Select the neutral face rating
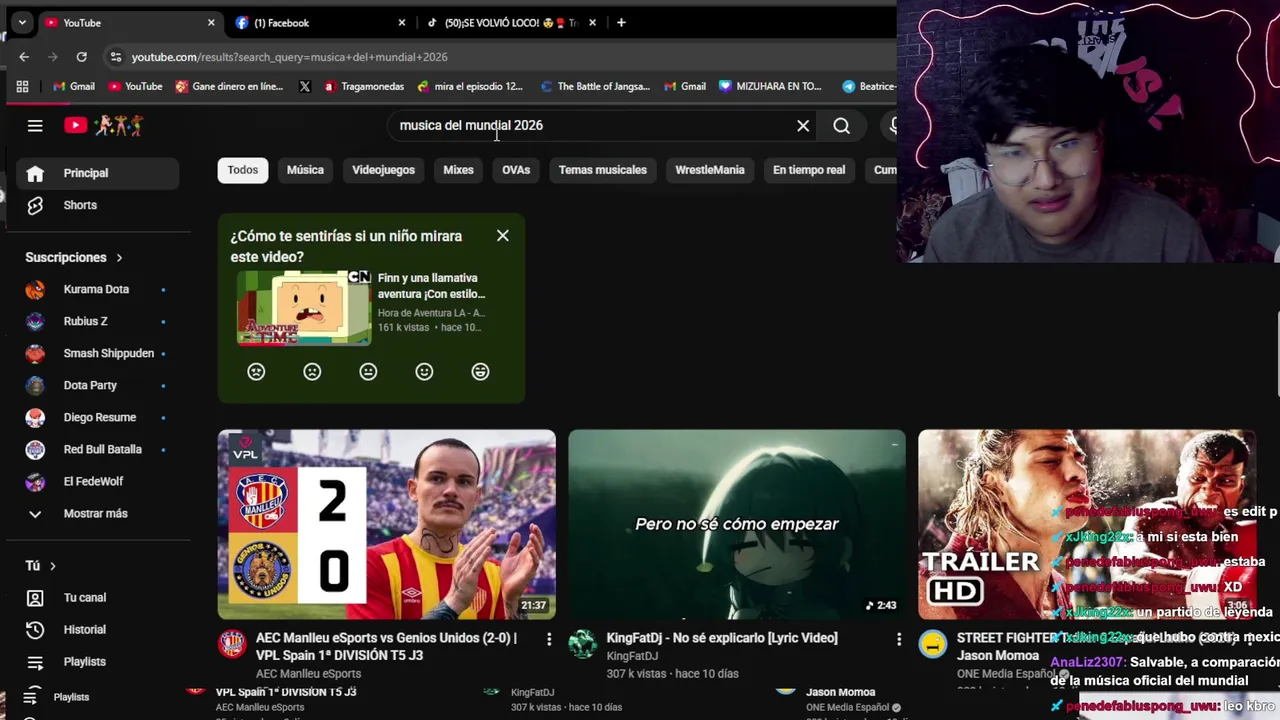The image size is (1280, 720). click(x=368, y=371)
